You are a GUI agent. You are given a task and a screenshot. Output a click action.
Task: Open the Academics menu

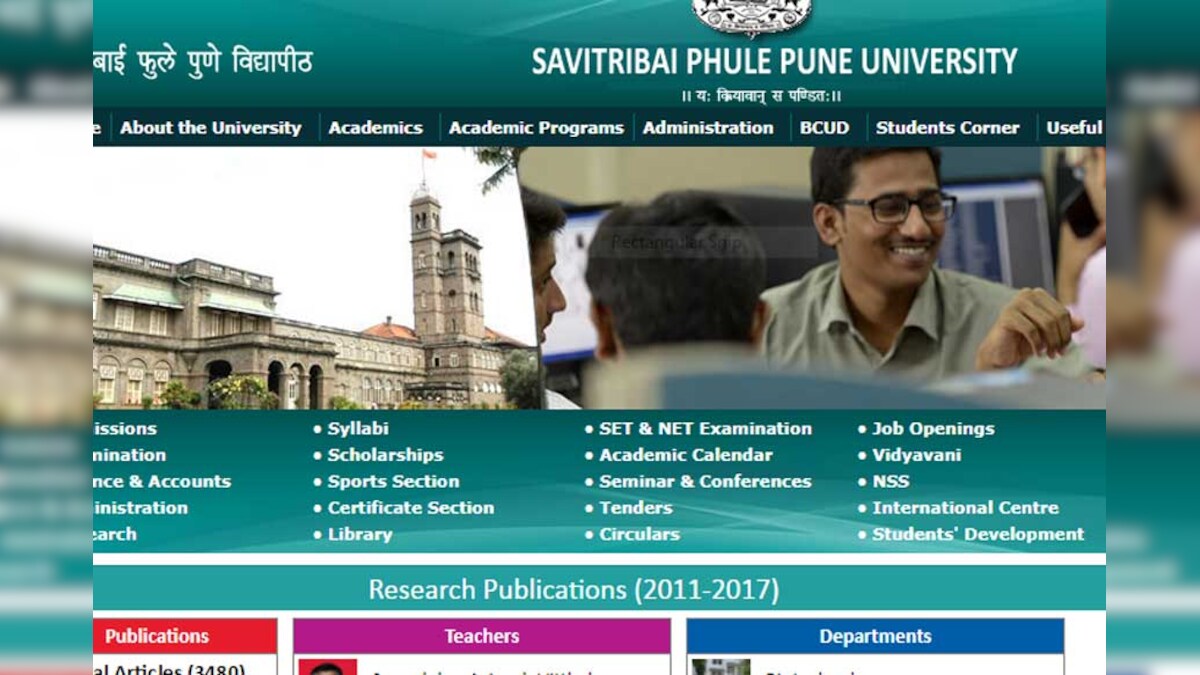(x=375, y=128)
